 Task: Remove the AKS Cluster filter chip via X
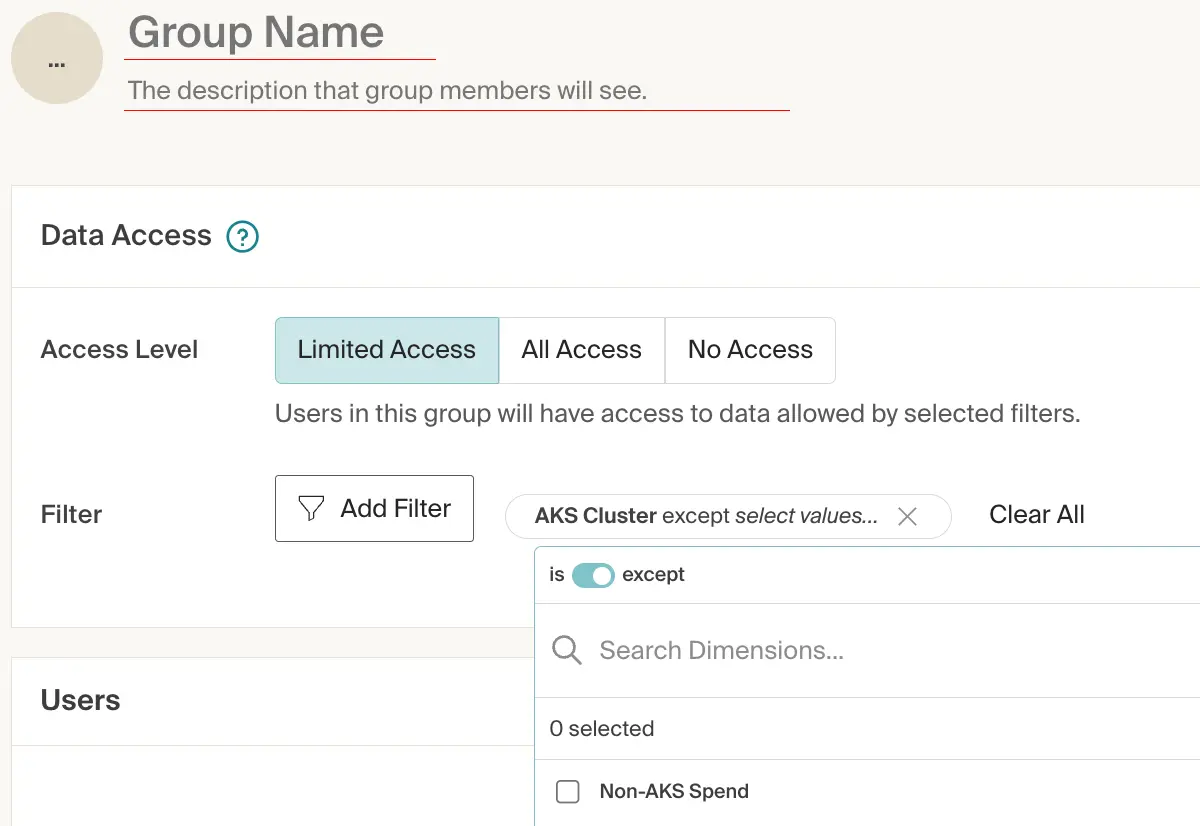(907, 516)
